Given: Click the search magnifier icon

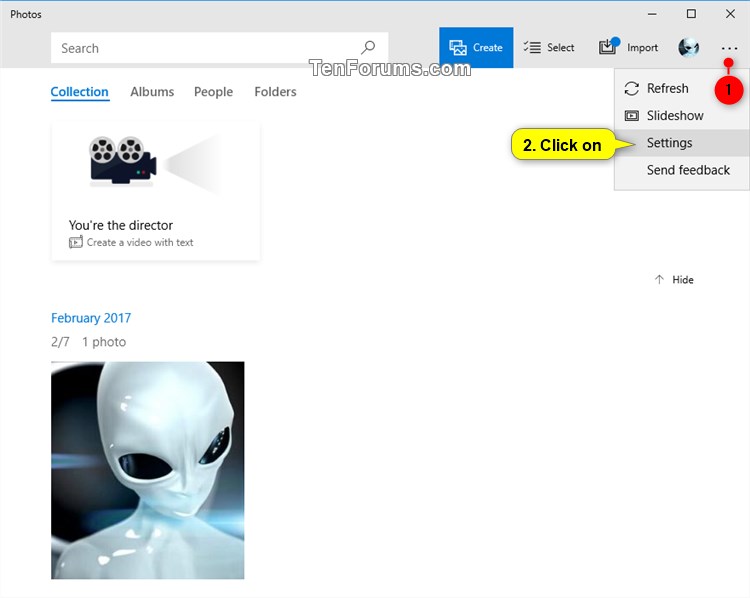Looking at the screenshot, I should click(x=368, y=47).
